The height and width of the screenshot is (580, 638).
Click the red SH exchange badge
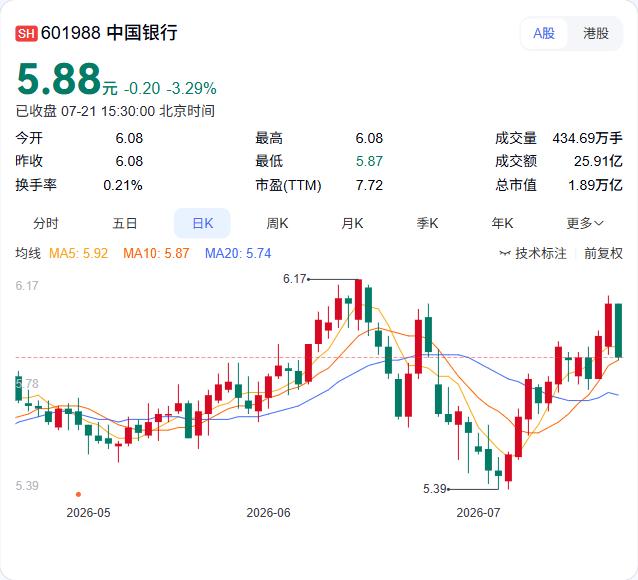tap(26, 33)
